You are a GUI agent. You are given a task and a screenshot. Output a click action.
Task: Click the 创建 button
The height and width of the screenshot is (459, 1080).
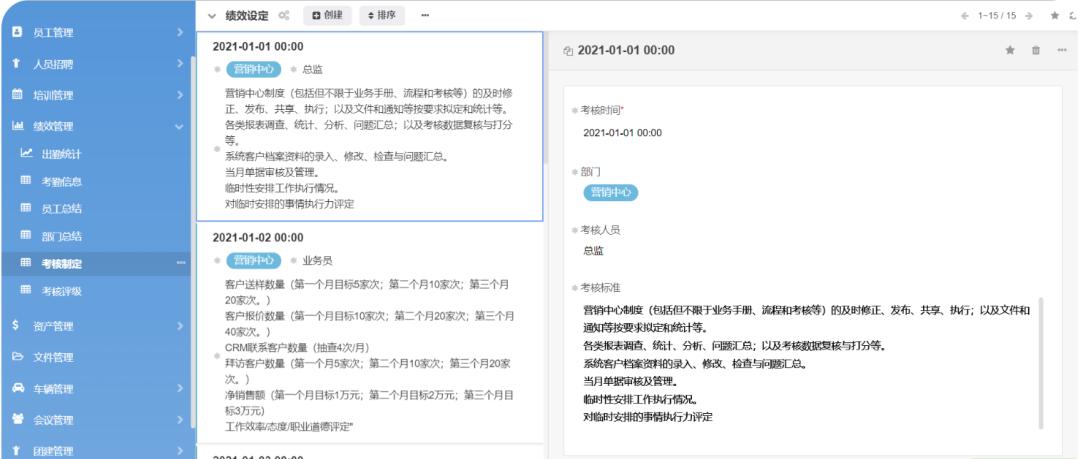(x=327, y=15)
